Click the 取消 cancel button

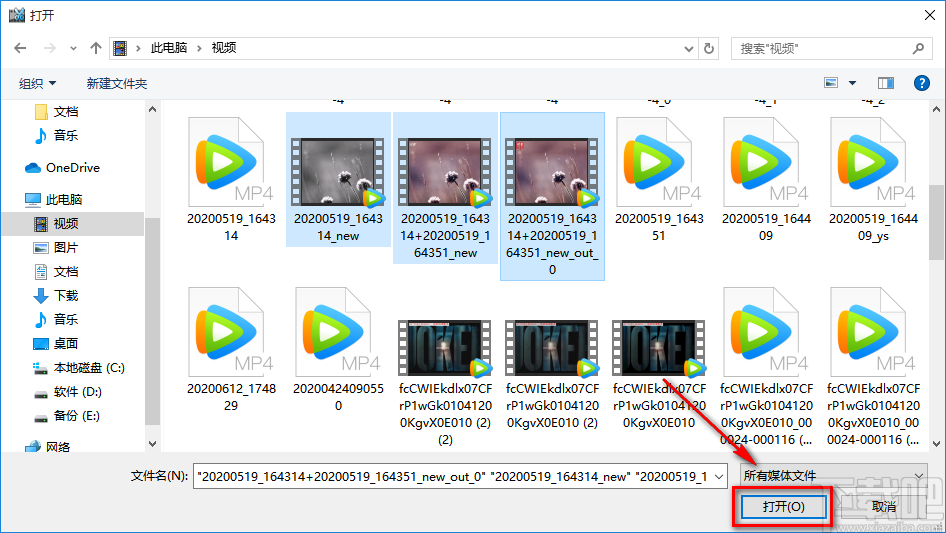tap(884, 506)
